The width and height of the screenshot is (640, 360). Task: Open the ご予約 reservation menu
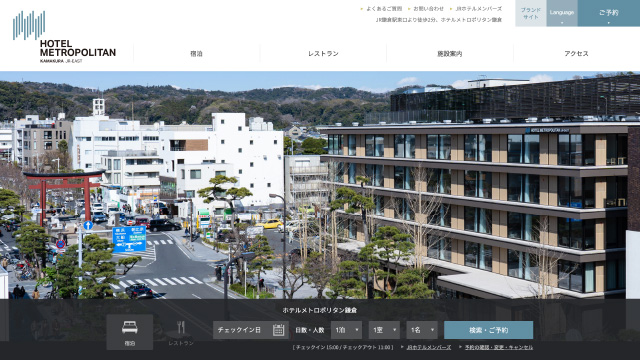point(609,13)
